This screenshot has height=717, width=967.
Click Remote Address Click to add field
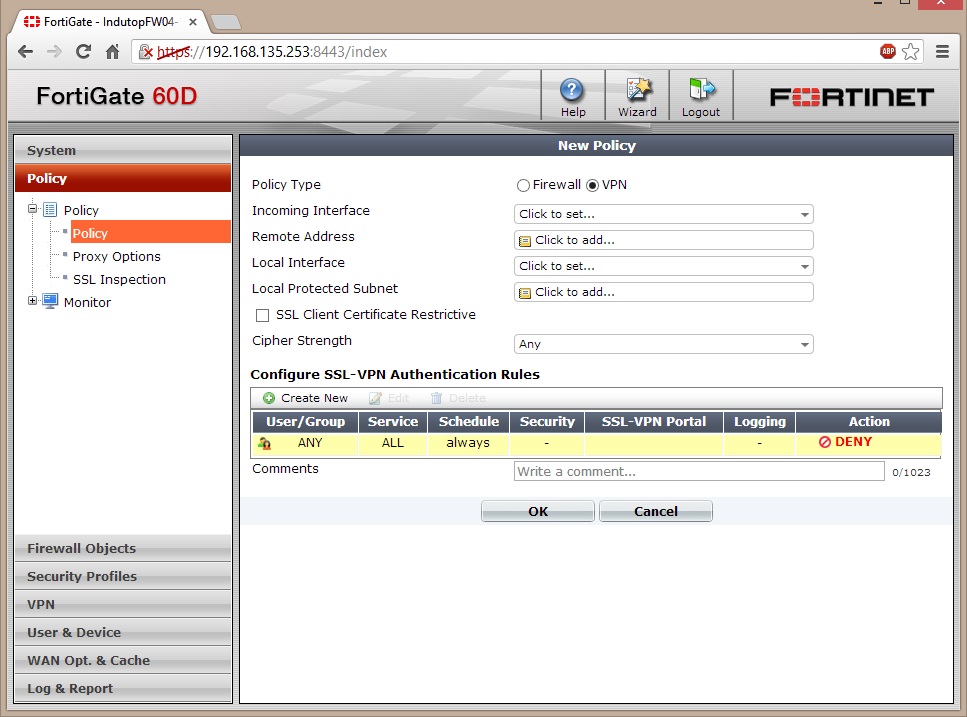(664, 240)
